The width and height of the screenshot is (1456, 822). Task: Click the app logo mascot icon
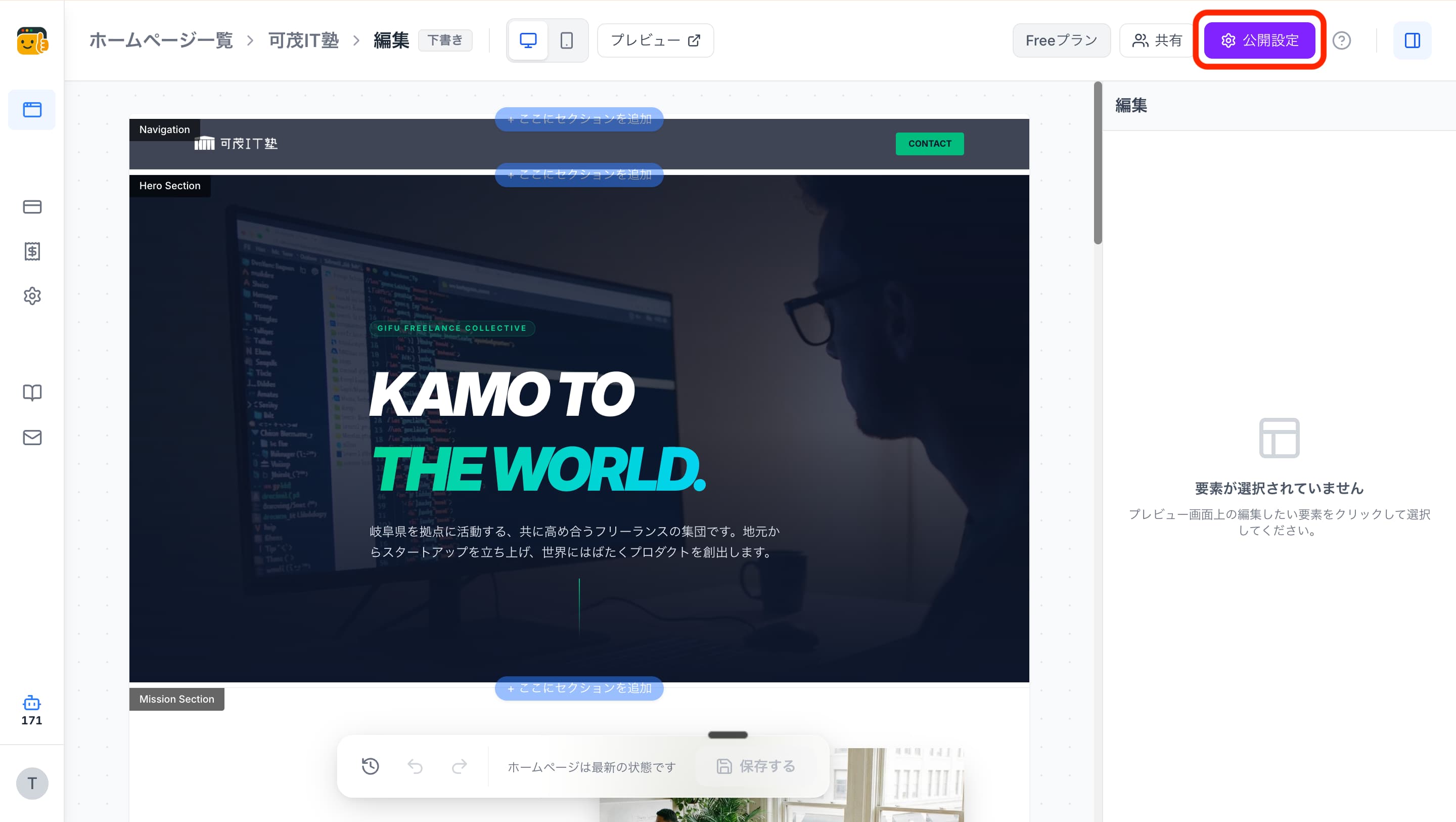click(x=32, y=41)
